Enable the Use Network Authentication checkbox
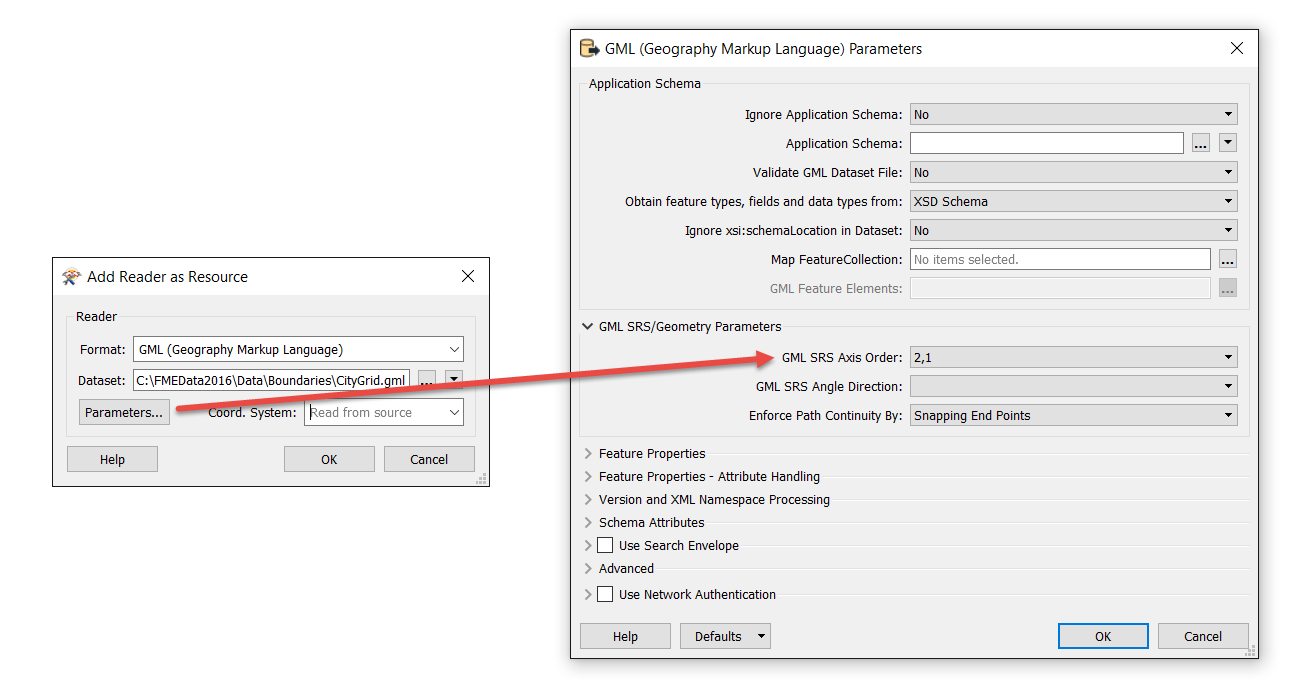1290x686 pixels. pyautogui.click(x=605, y=594)
